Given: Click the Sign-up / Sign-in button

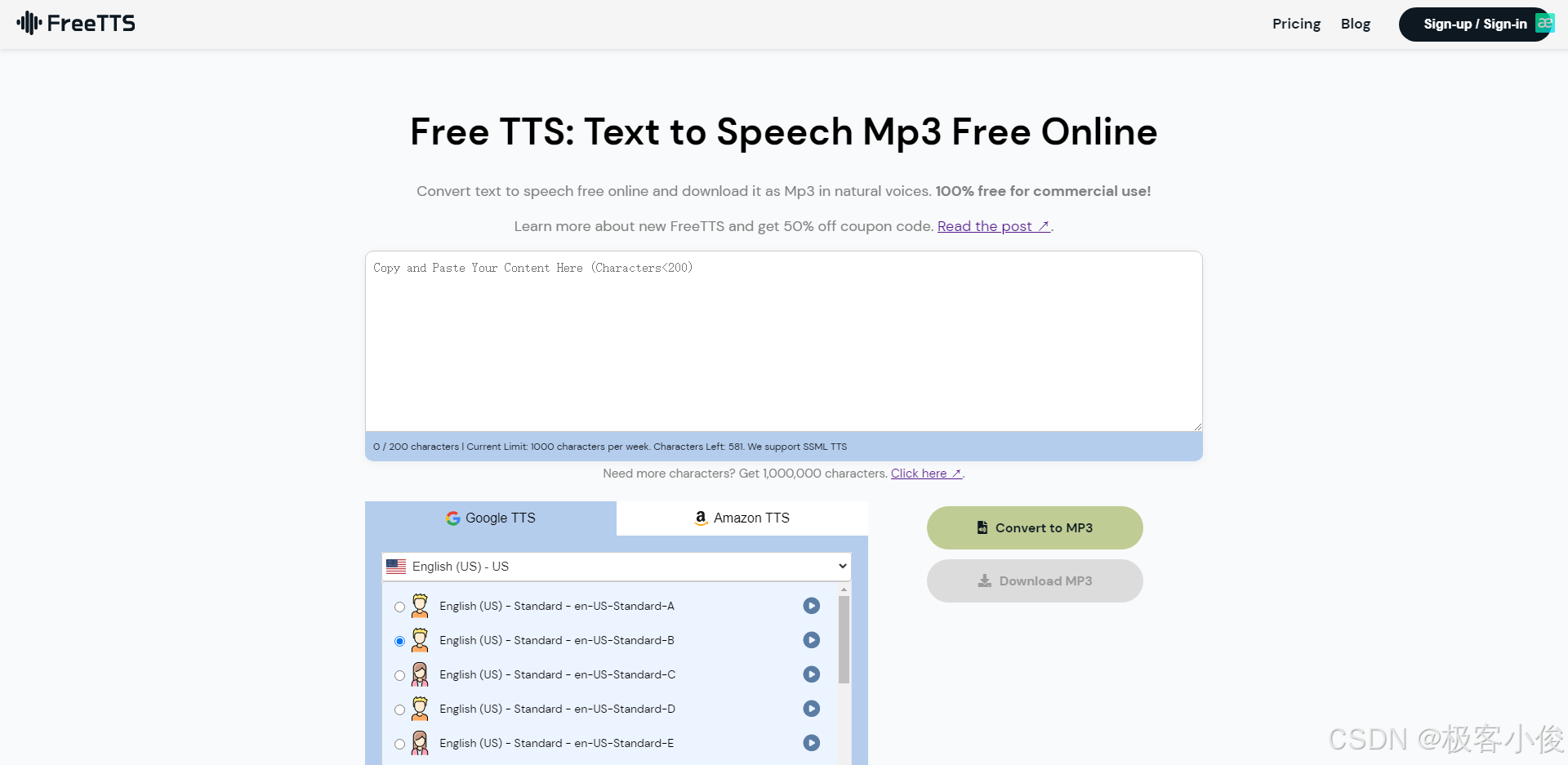Looking at the screenshot, I should tap(1475, 24).
